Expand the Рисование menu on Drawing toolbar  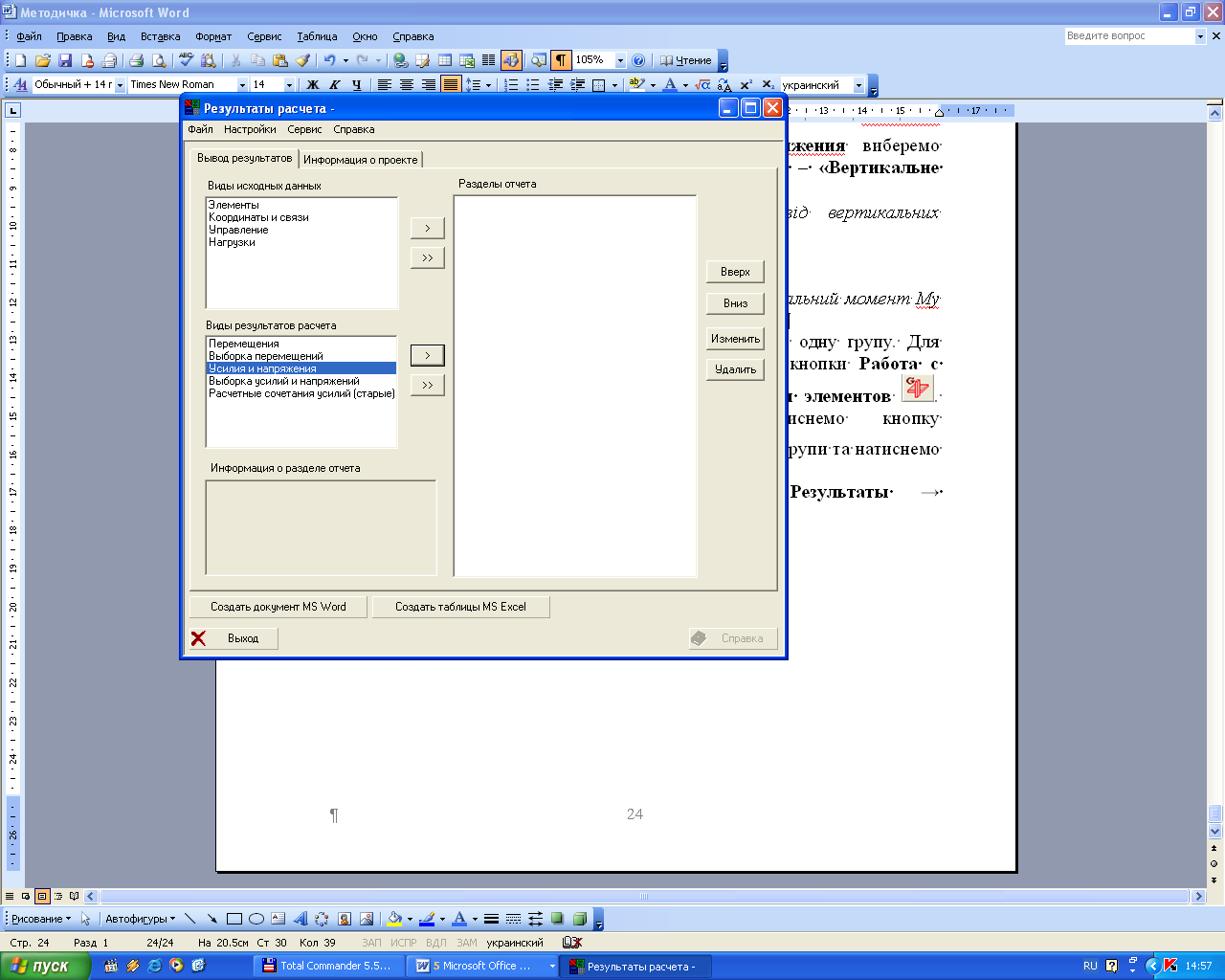click(x=40, y=919)
